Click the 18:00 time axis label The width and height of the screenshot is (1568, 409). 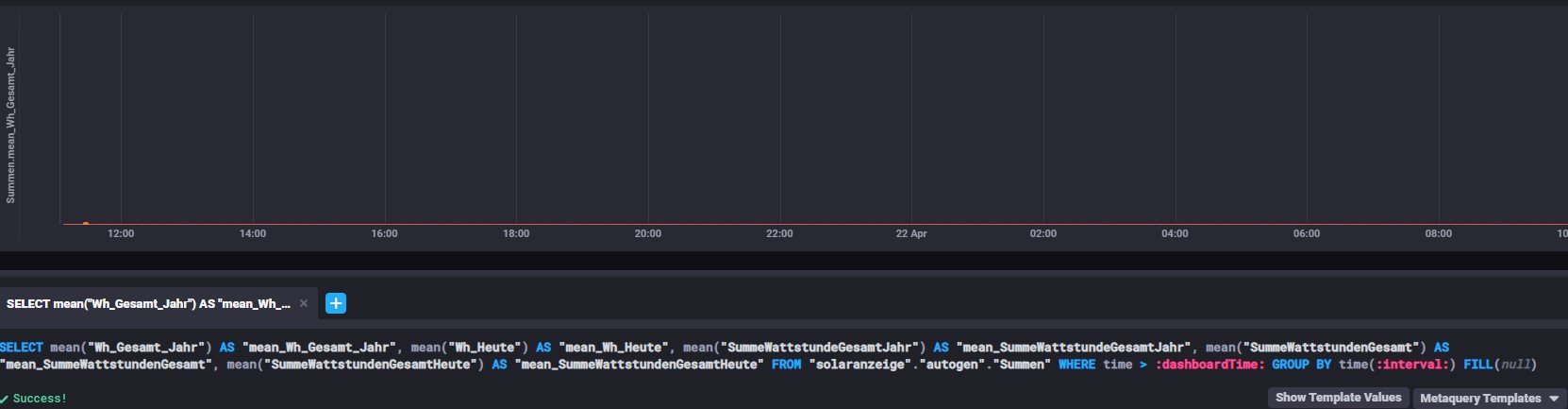(x=516, y=233)
